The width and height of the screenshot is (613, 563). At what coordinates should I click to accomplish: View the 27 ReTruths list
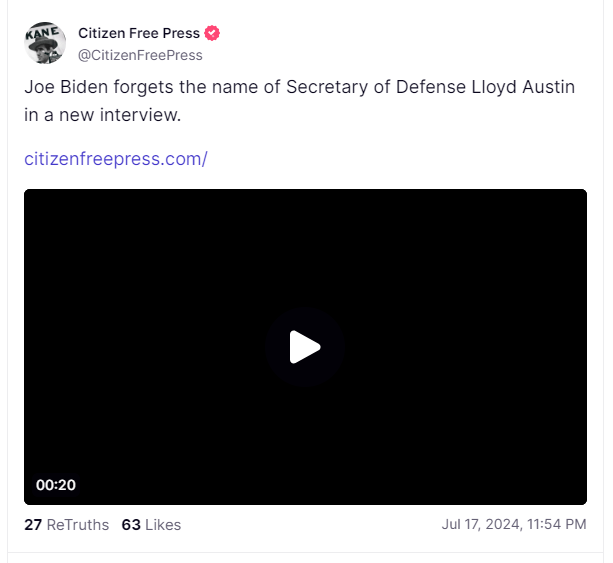pyautogui.click(x=66, y=525)
